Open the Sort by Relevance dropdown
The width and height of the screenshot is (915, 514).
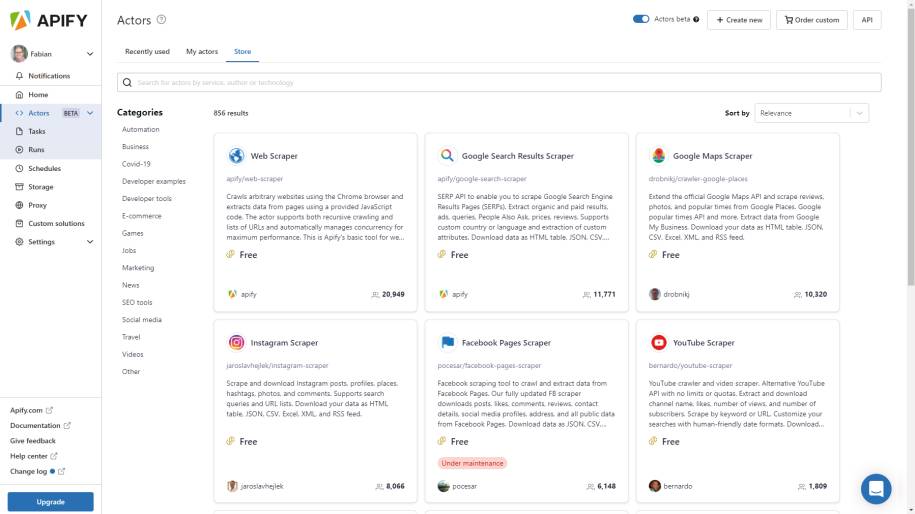tap(811, 113)
